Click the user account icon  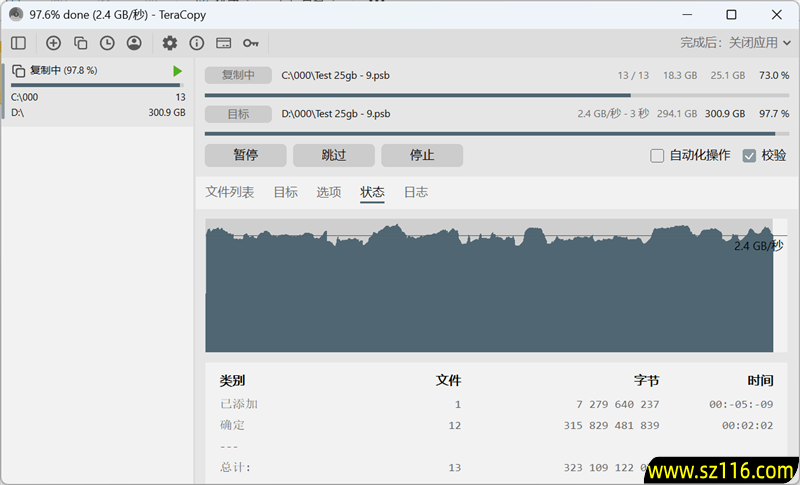tap(134, 43)
